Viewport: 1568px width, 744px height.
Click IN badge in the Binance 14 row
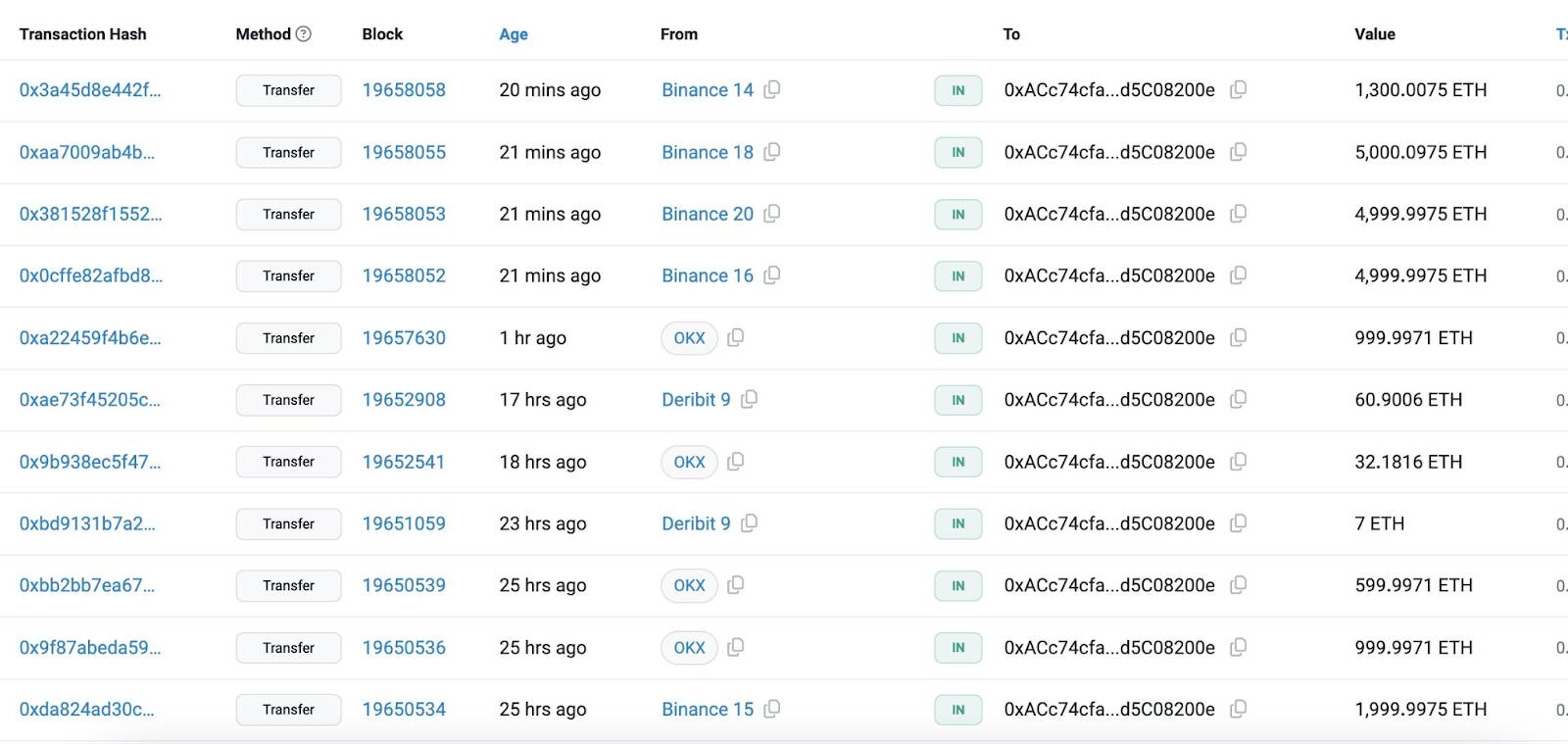[958, 90]
